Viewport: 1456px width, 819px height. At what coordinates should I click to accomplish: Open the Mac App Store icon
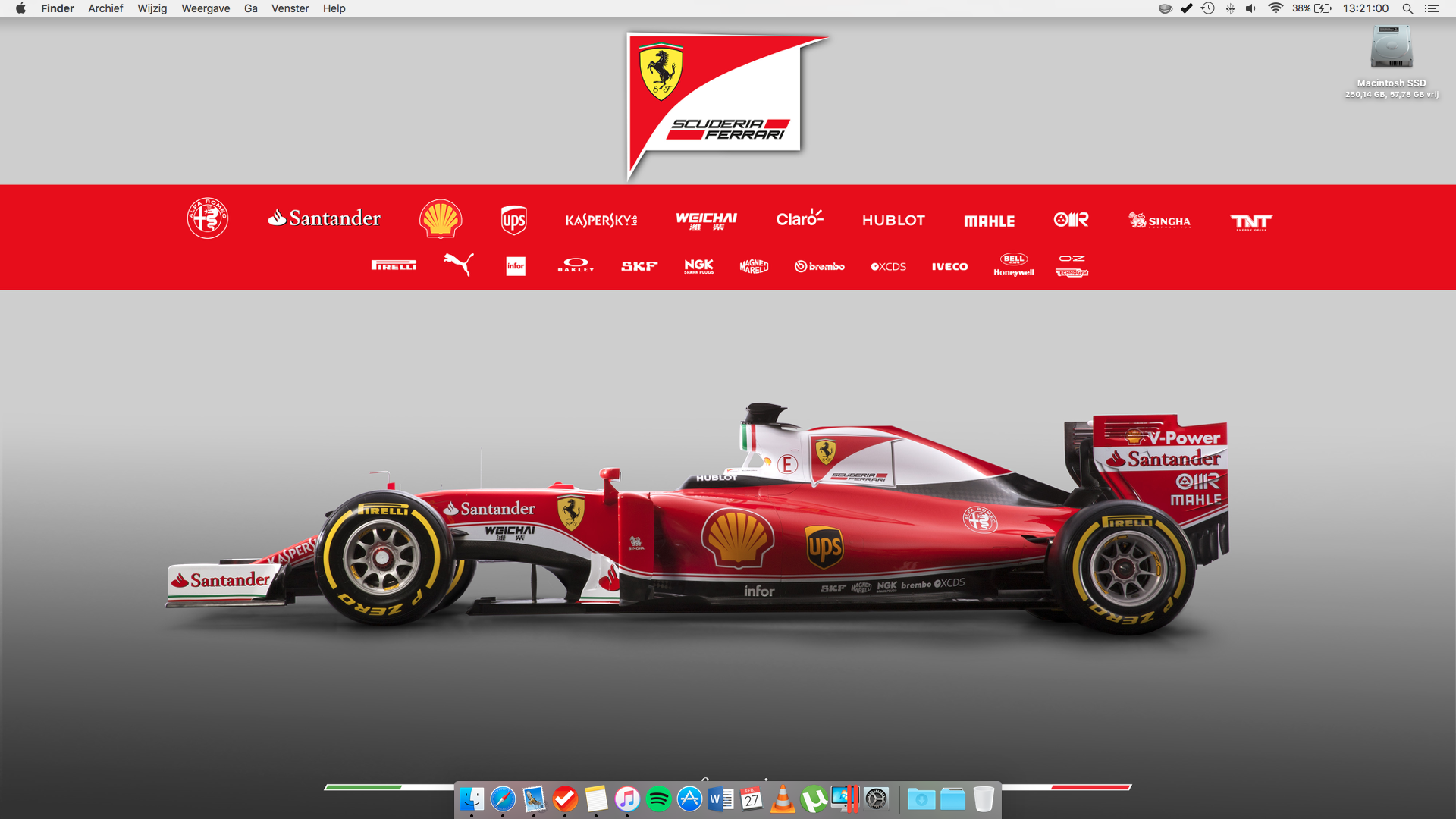689,799
